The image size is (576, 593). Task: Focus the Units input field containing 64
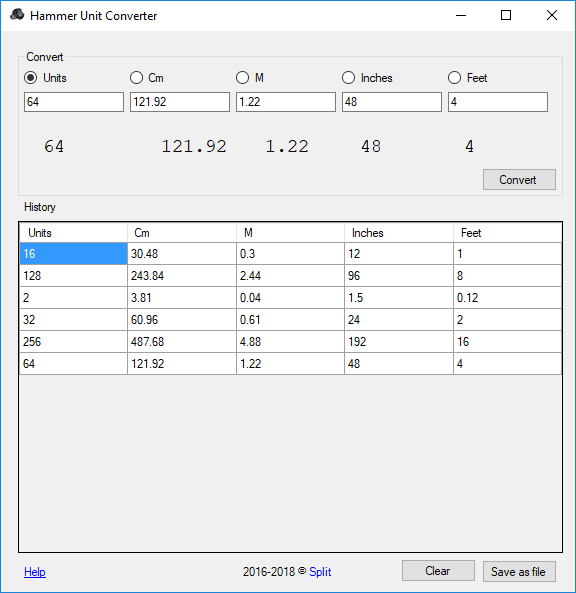point(74,102)
